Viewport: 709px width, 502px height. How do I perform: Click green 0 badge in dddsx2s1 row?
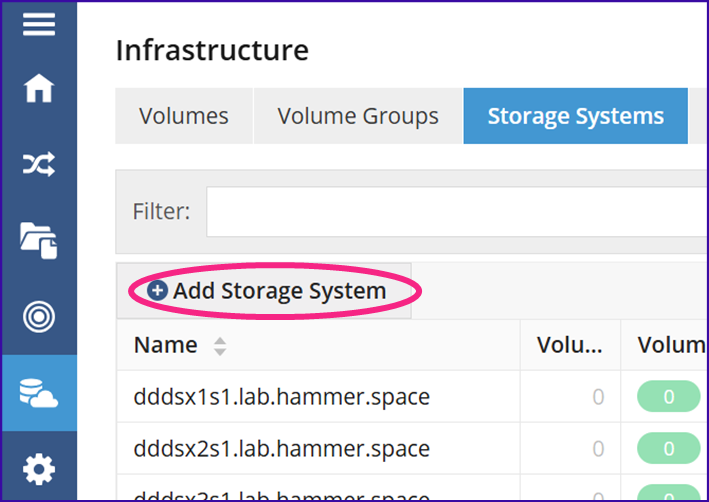coord(669,449)
